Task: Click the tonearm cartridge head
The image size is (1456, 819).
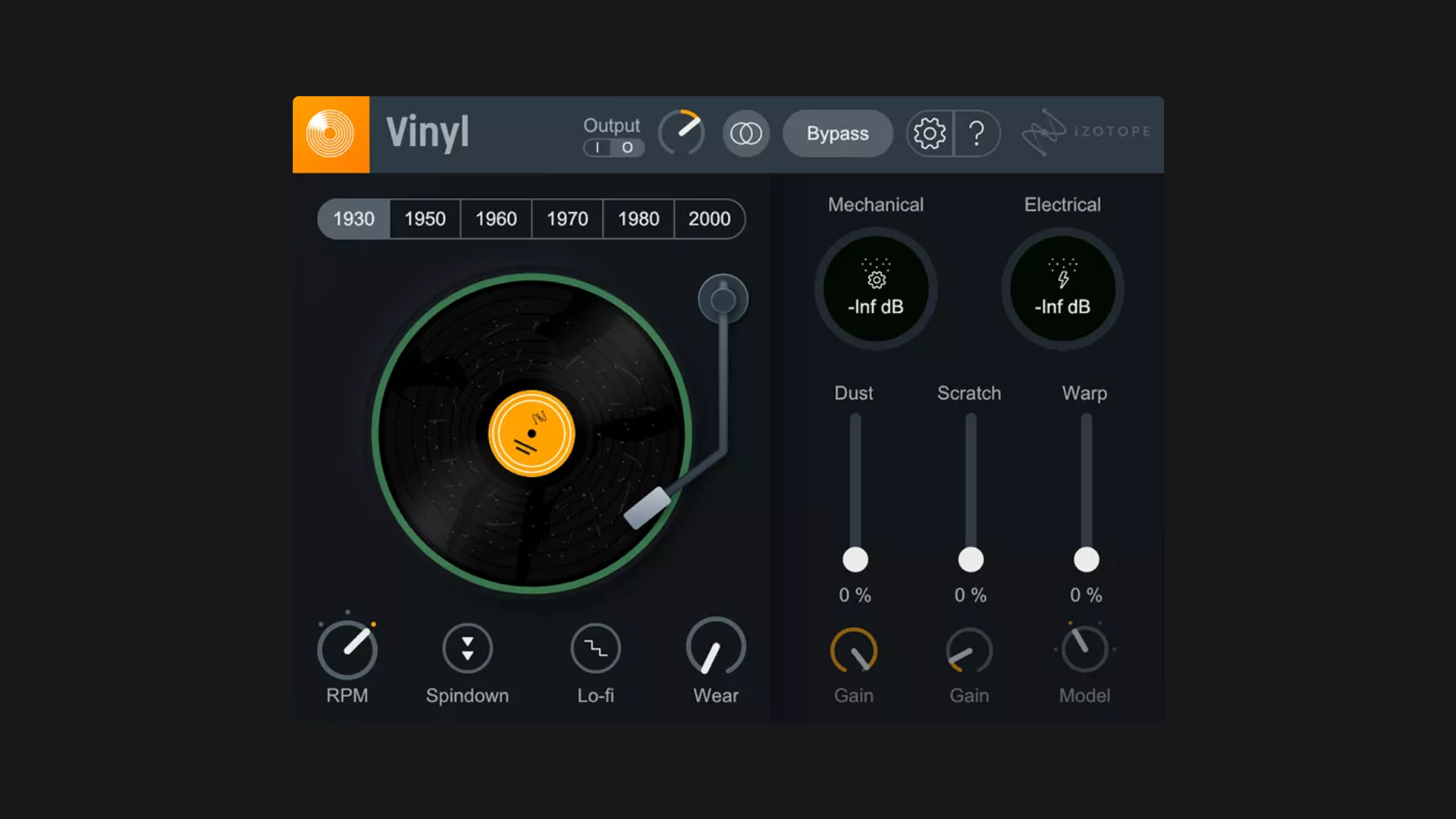Action: coord(648,507)
